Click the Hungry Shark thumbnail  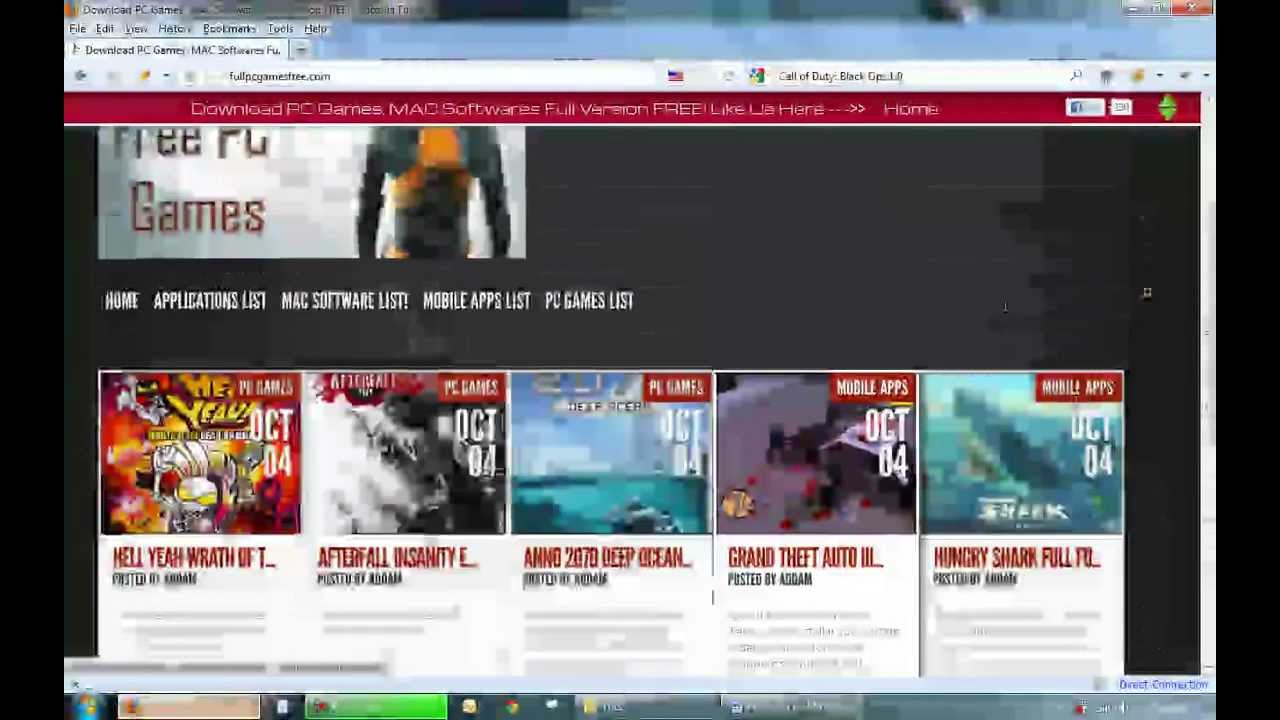coord(1022,454)
